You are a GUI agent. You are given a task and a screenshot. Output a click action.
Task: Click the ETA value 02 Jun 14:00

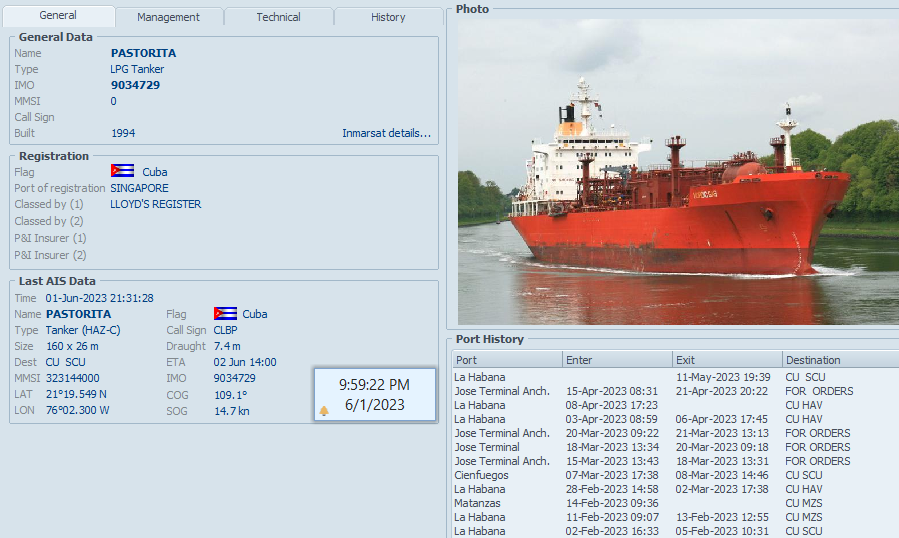[x=245, y=362]
